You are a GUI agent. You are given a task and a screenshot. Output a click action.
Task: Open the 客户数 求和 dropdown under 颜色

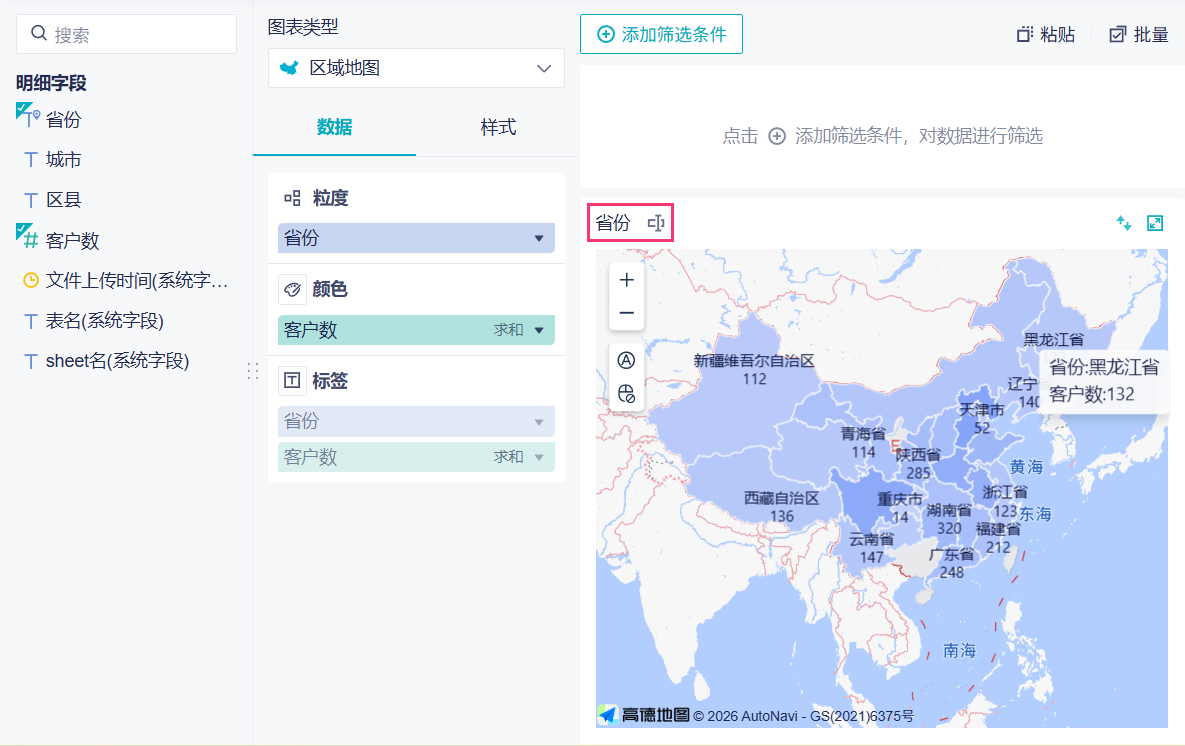pos(416,330)
